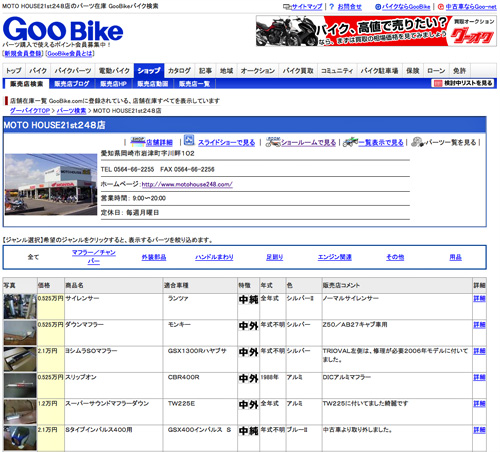This screenshot has width=500, height=452.
Task: Switch to the 地域 tab
Action: click(x=226, y=71)
